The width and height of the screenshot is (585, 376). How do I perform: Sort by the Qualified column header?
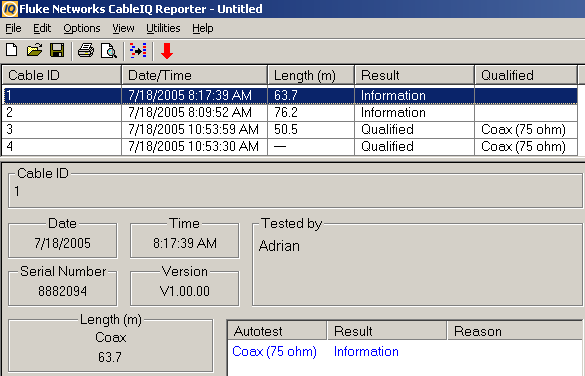(526, 75)
